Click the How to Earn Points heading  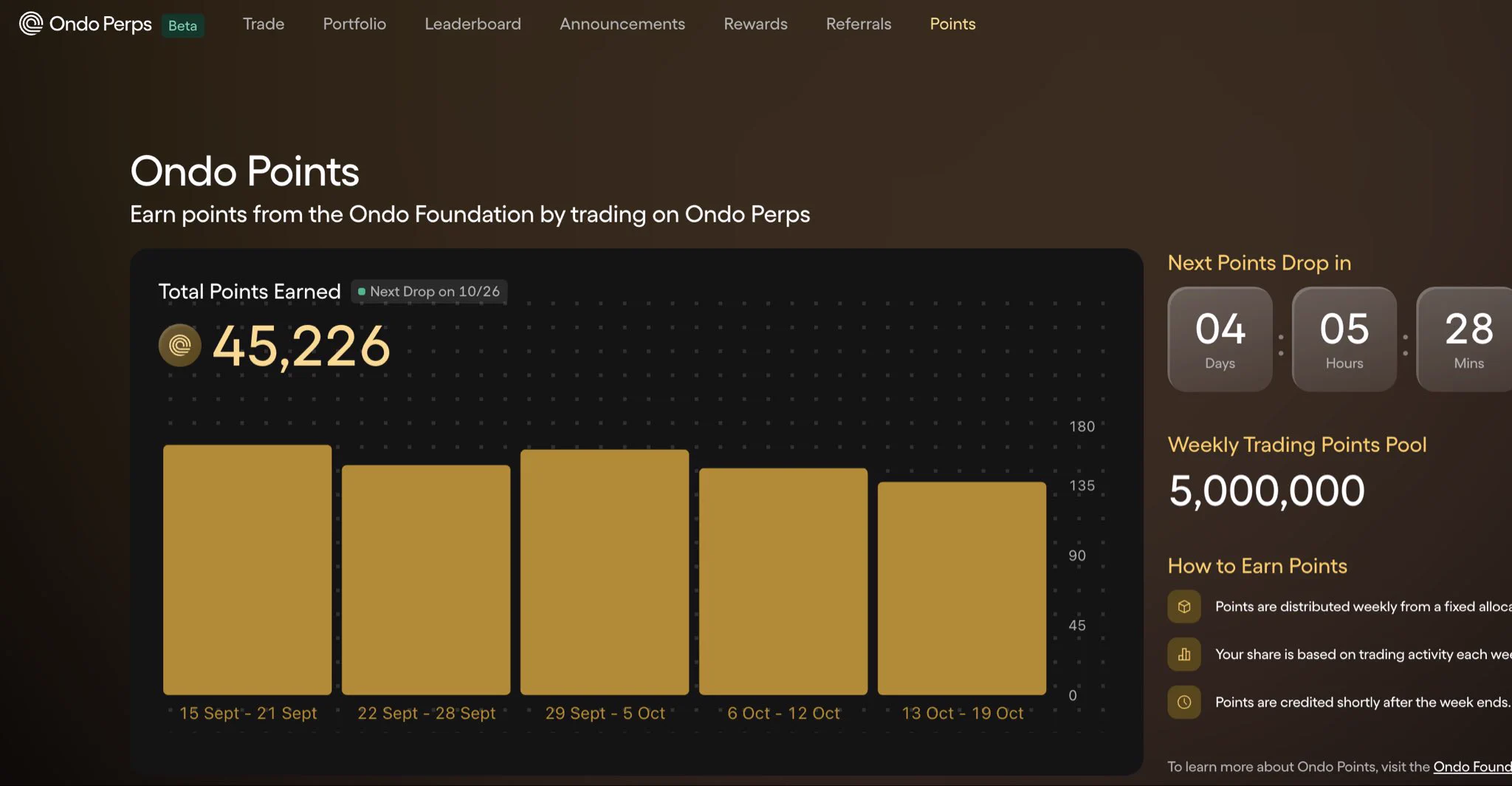pos(1257,566)
